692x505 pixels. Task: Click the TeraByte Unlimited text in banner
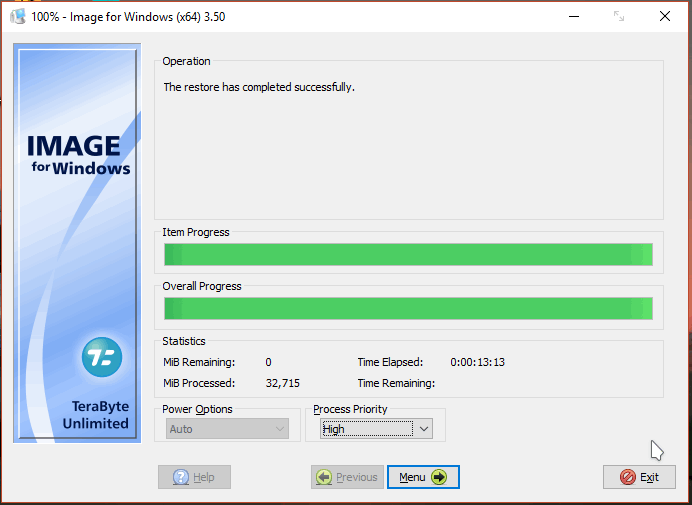[96, 415]
